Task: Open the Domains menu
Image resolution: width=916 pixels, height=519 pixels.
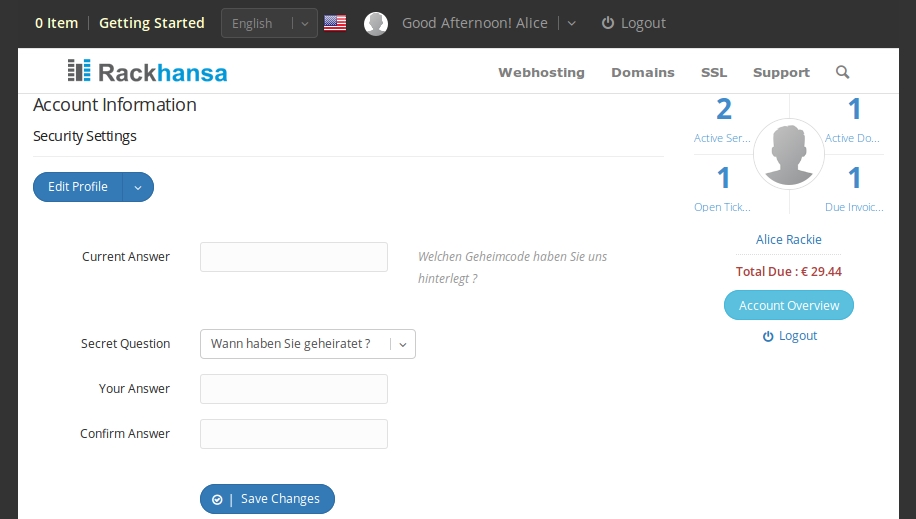Action: pyautogui.click(x=643, y=72)
